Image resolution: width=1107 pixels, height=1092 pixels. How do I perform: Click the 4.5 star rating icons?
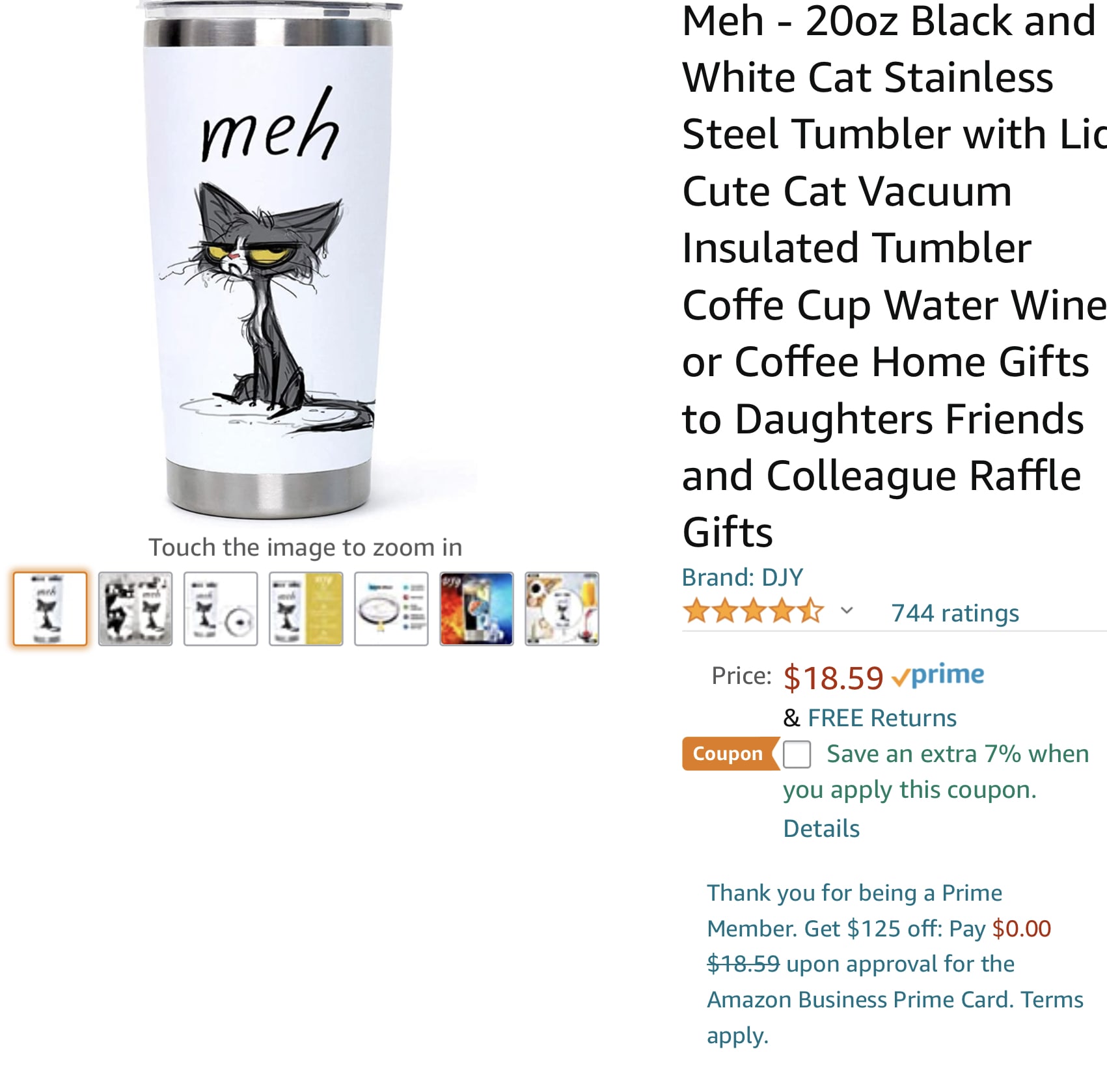point(752,612)
